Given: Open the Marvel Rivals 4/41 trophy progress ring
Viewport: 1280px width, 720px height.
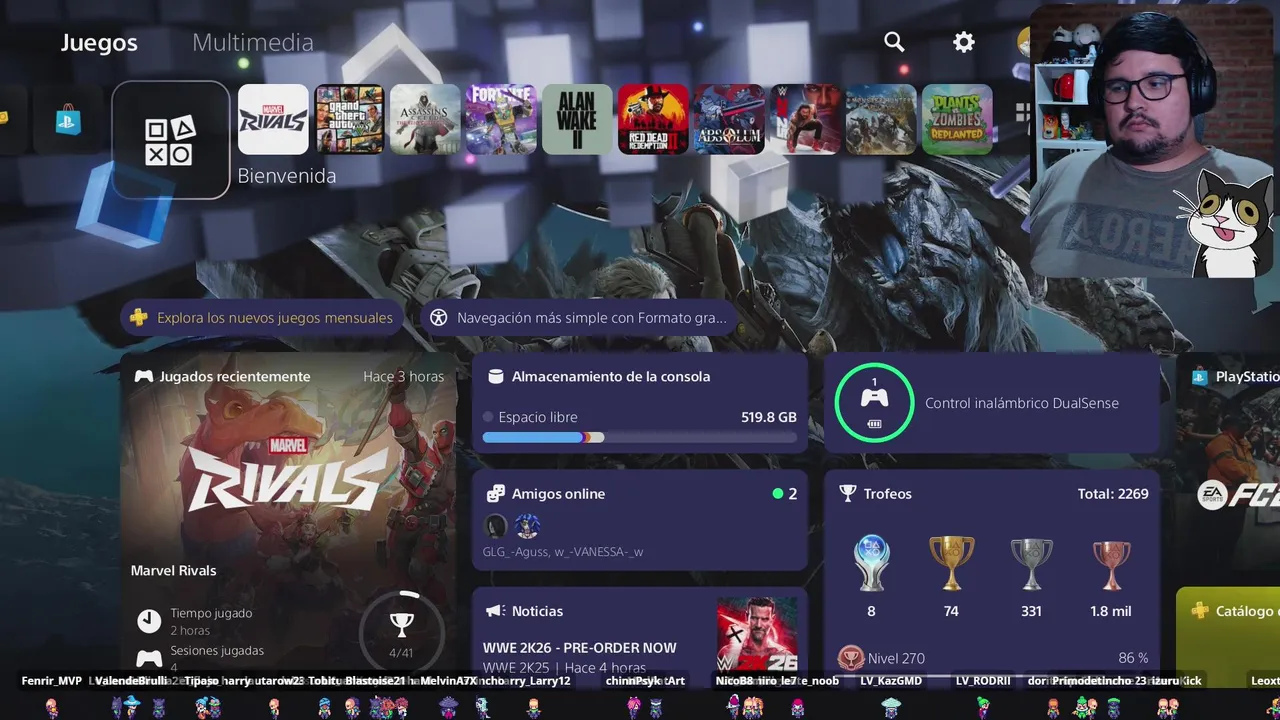Looking at the screenshot, I should (x=401, y=632).
